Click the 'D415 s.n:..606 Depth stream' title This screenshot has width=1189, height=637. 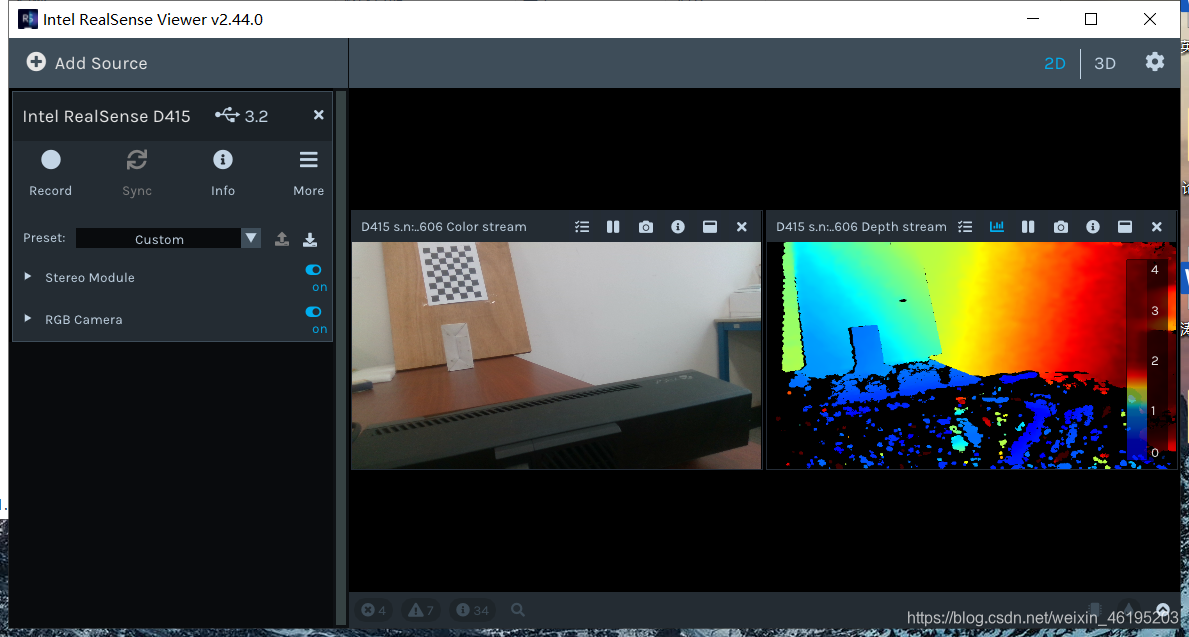(861, 227)
